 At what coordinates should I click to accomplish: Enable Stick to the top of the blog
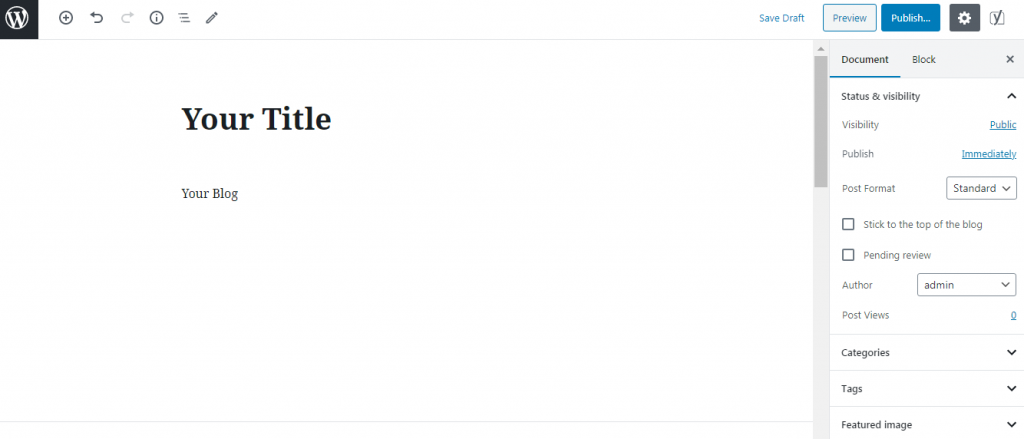[x=849, y=225]
